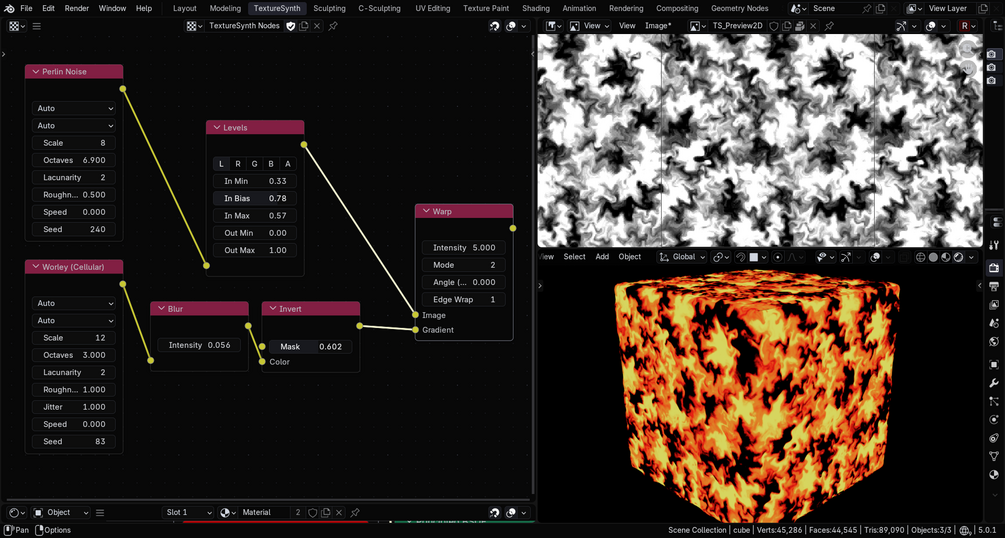Viewport: 1005px width, 538px height.
Task: Toggle snap magnet in 3D viewport
Action: pos(741,257)
